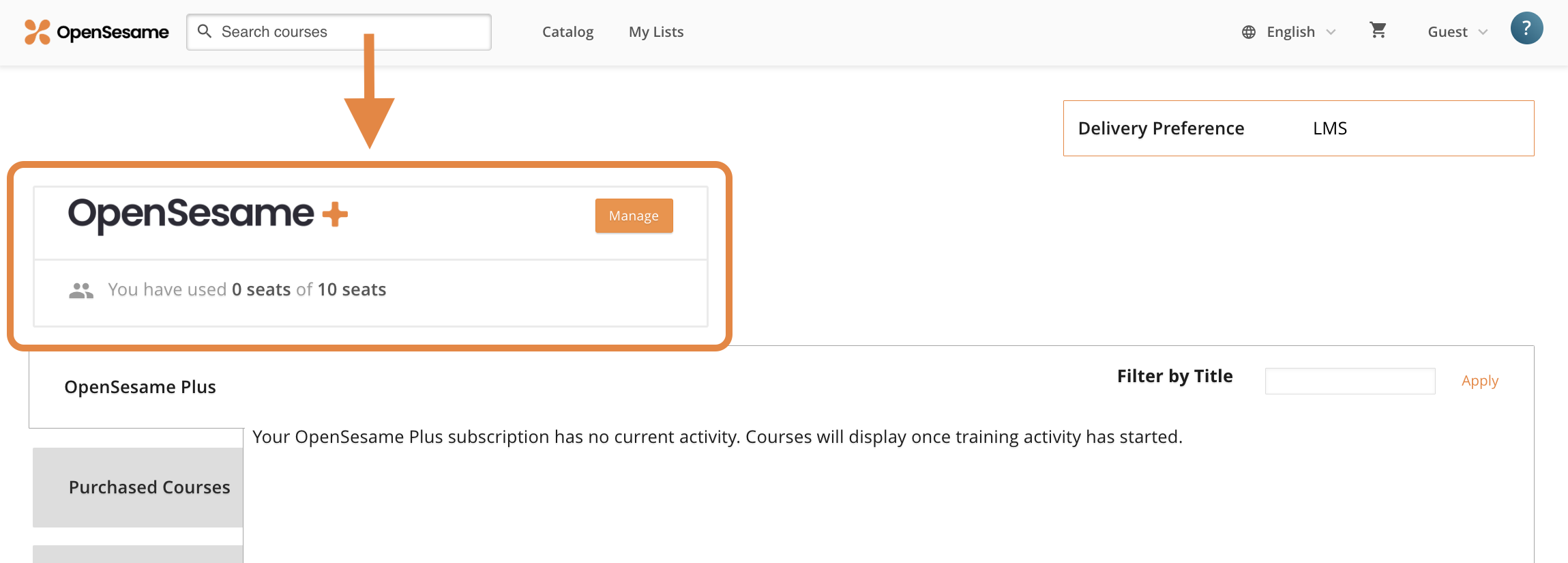Click the orange plus in OpenSesame+

pyautogui.click(x=335, y=214)
